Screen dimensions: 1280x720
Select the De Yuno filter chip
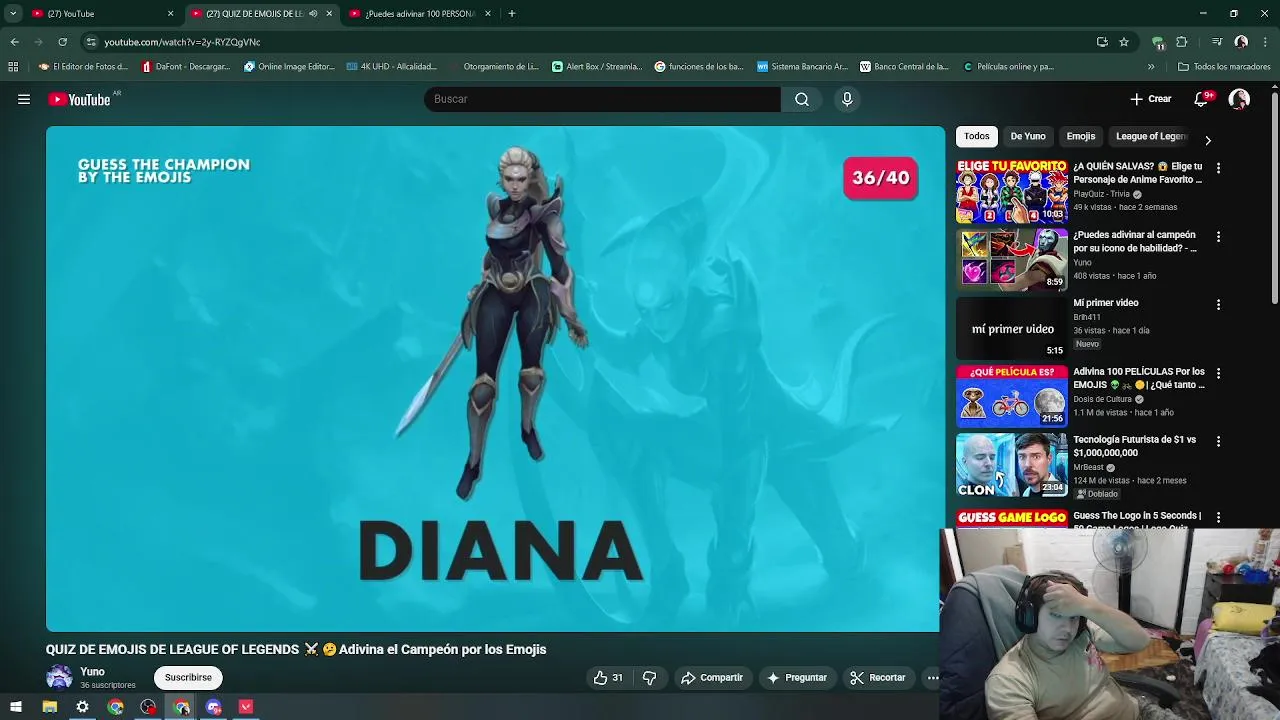point(1028,136)
